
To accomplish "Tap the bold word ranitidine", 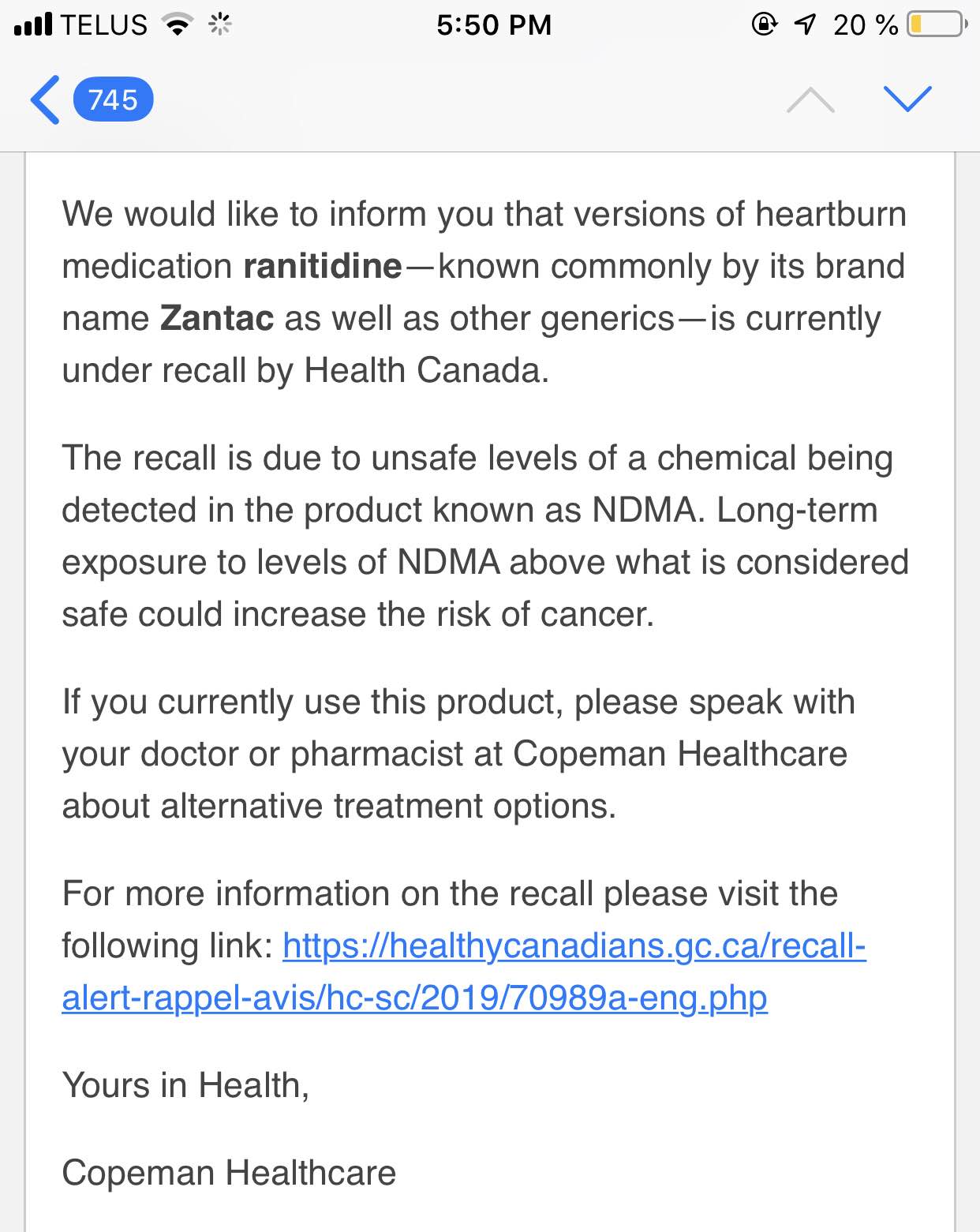I will point(323,267).
